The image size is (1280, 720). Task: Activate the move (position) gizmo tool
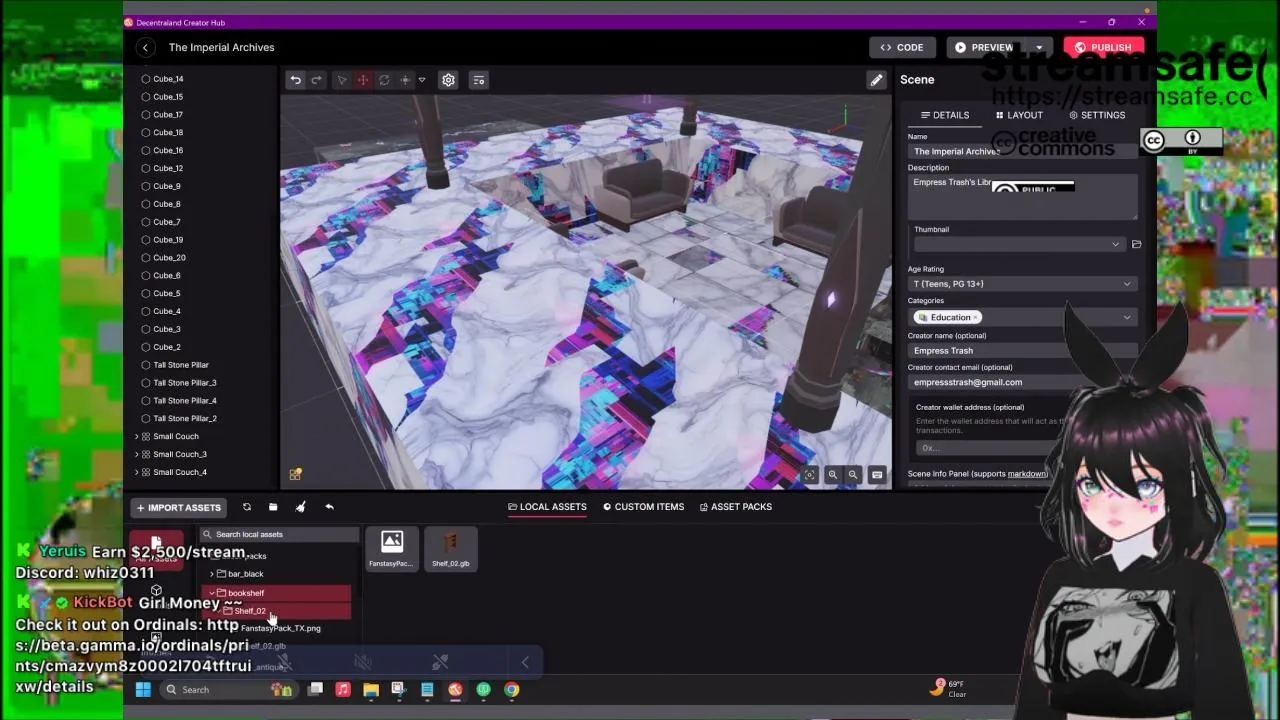[x=363, y=80]
